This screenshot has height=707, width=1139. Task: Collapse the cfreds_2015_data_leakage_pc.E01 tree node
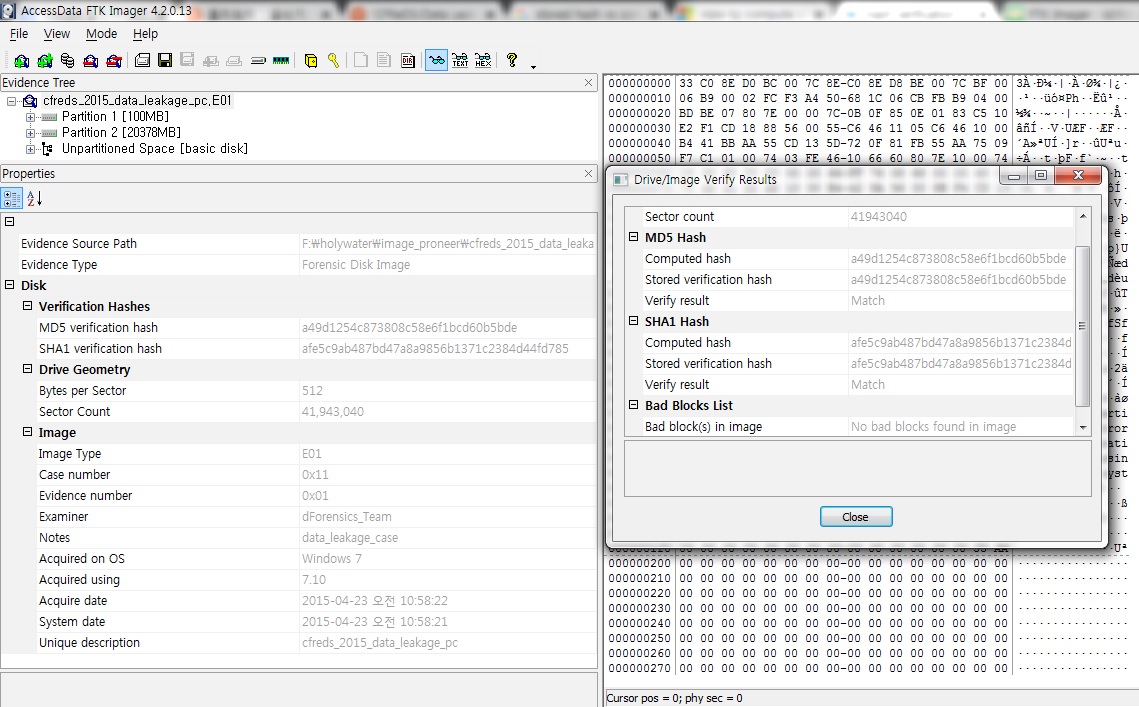(12, 101)
